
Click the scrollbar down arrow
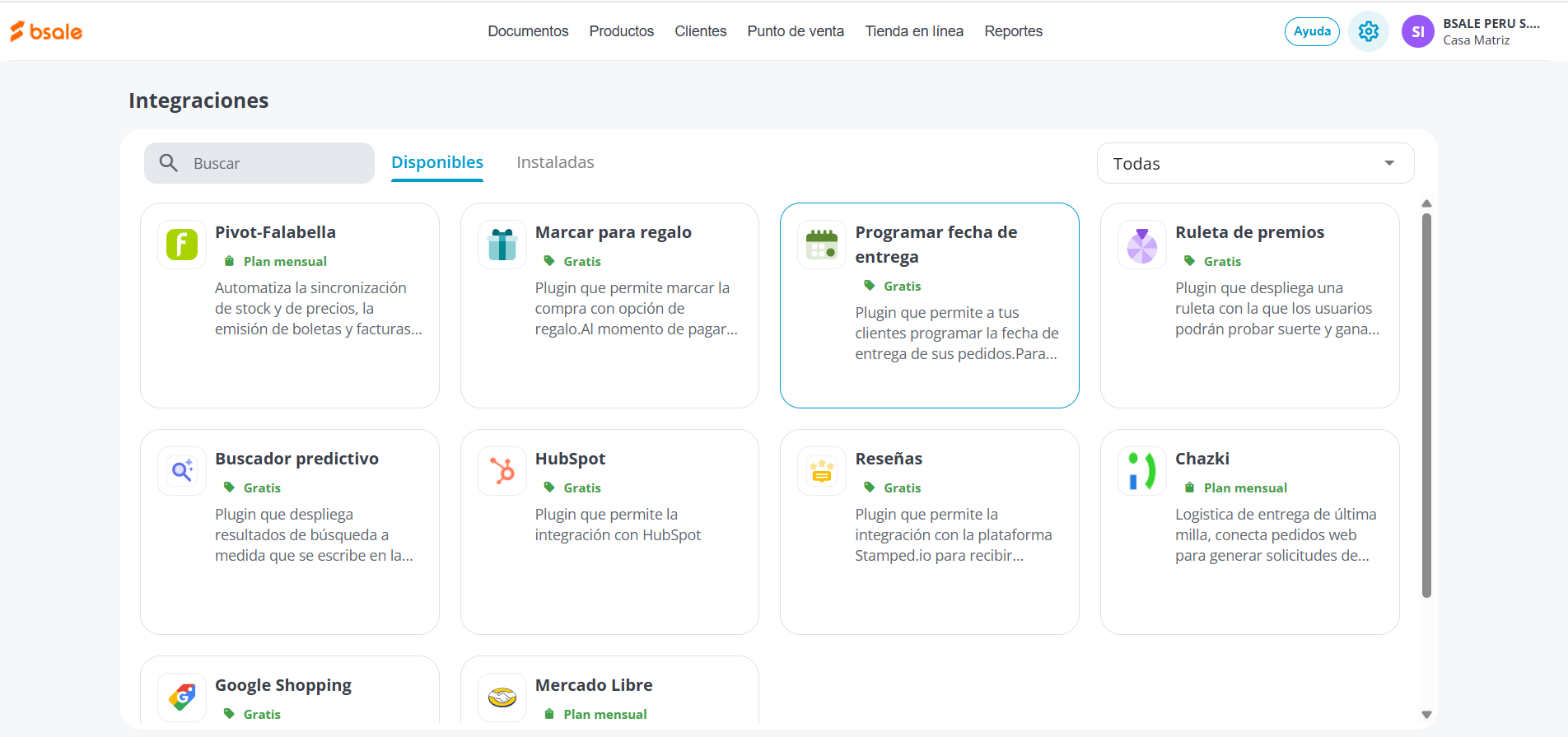click(x=1426, y=715)
